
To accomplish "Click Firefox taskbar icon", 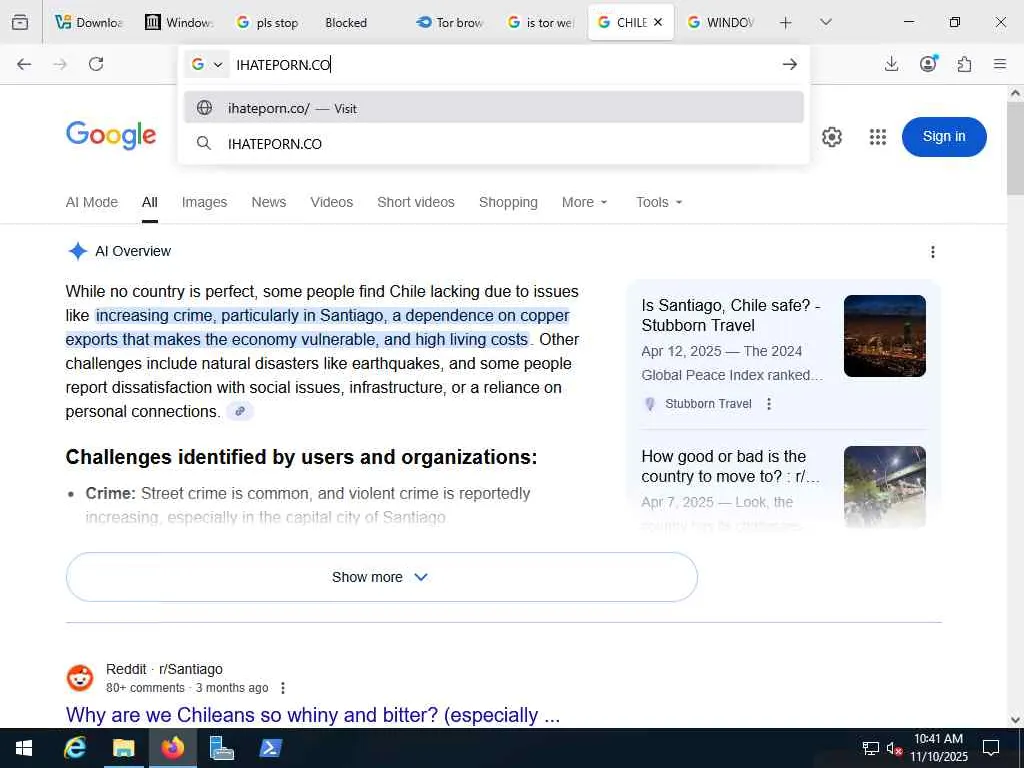I will pyautogui.click(x=172, y=748).
